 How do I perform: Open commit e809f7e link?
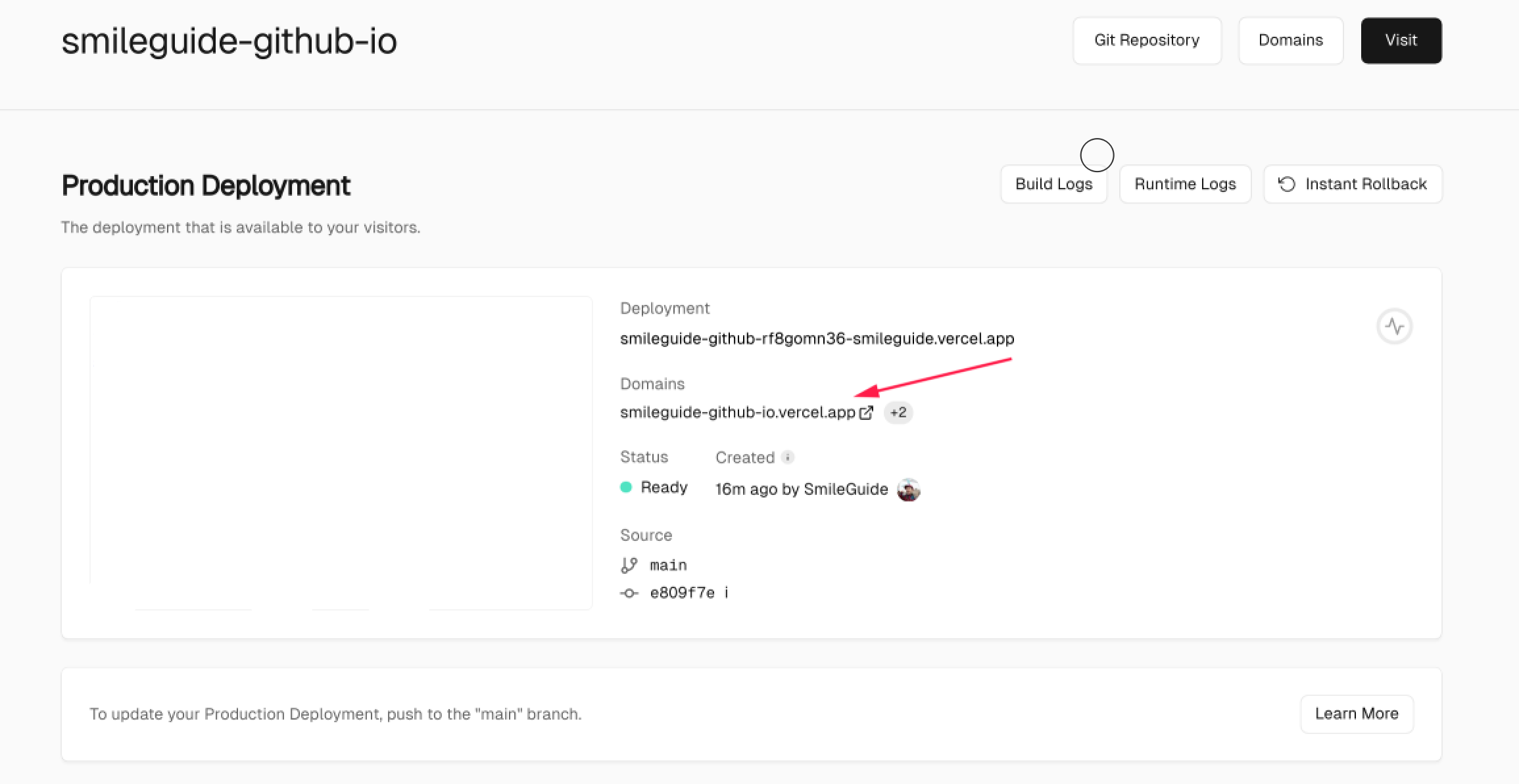click(682, 593)
